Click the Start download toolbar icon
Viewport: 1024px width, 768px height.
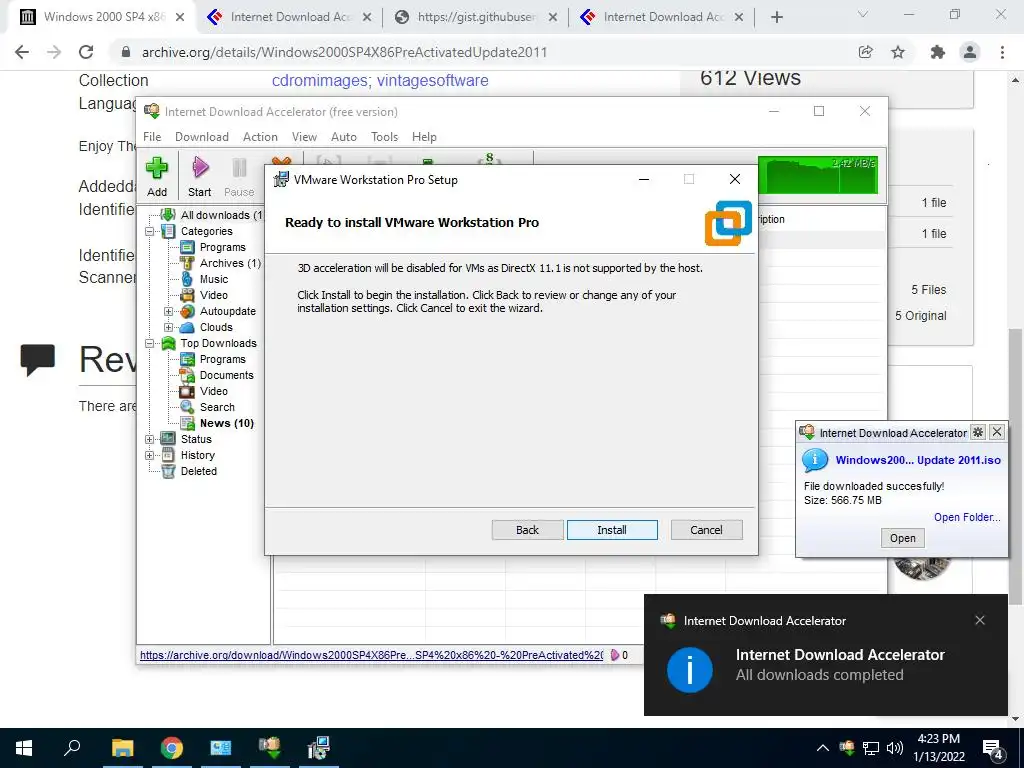[200, 168]
